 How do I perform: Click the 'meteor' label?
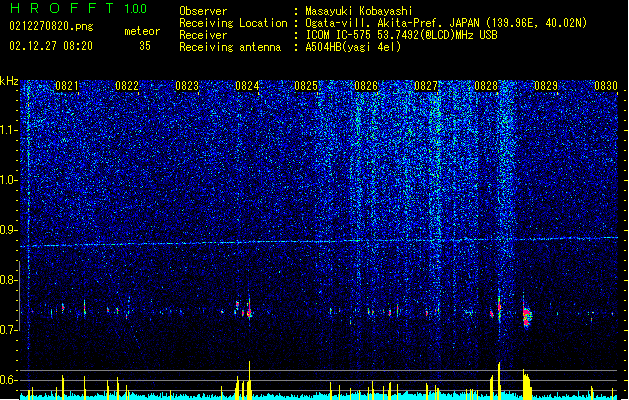point(142,31)
